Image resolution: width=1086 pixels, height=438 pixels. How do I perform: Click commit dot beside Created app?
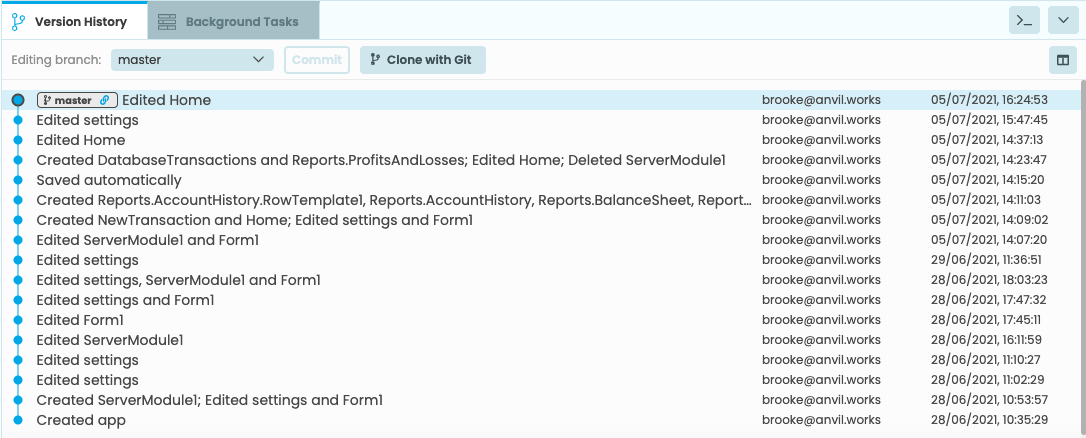(18, 420)
